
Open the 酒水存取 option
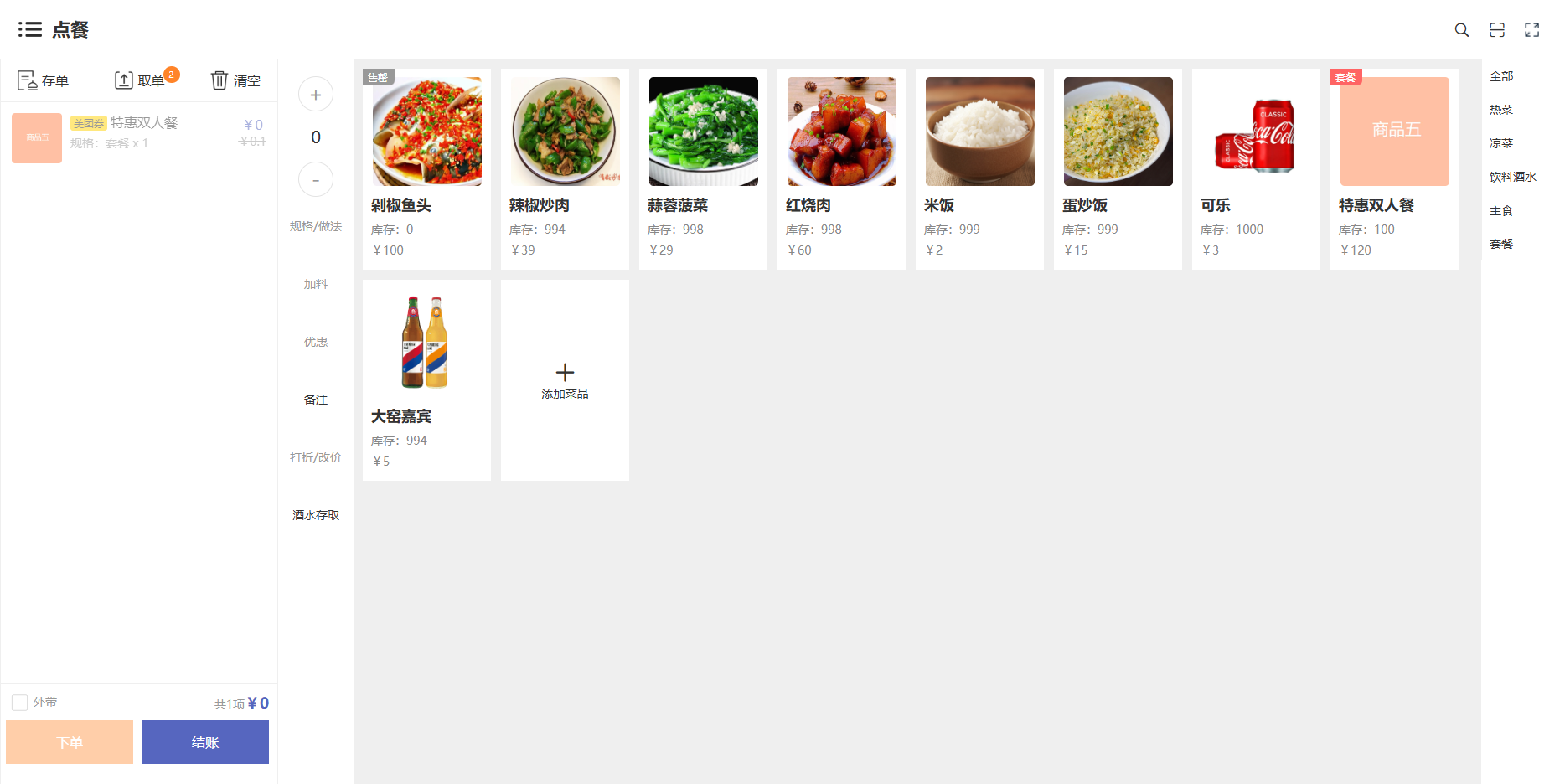(316, 515)
